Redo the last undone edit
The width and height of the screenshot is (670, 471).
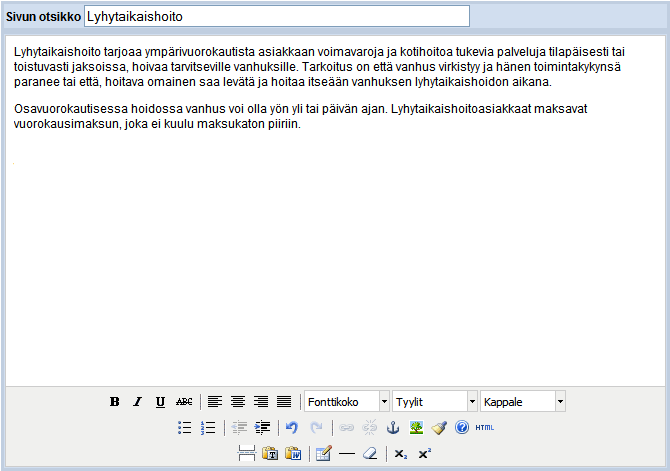pos(316,427)
